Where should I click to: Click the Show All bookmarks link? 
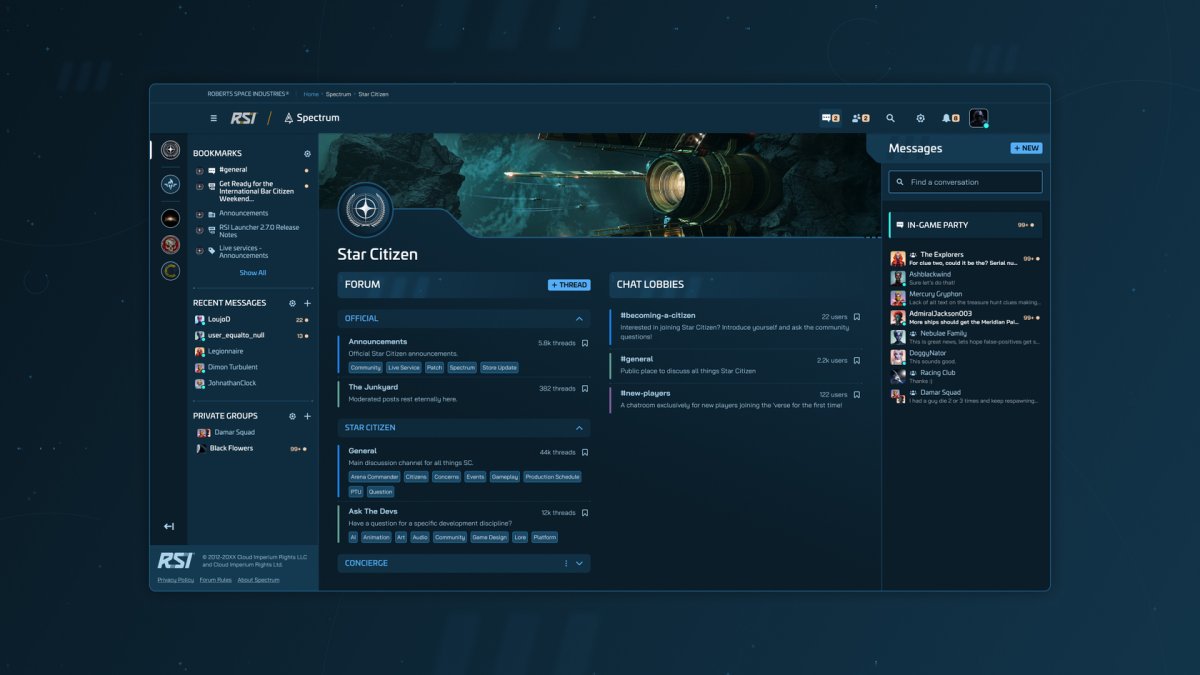(x=253, y=272)
